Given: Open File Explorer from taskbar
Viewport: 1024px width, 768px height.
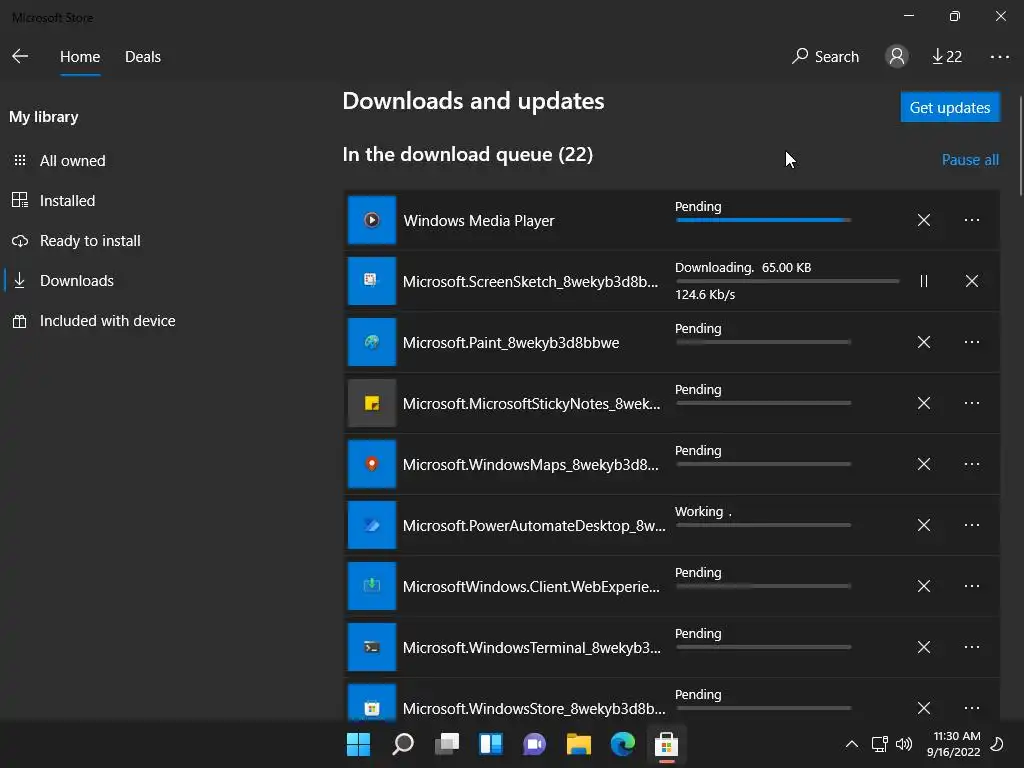Looking at the screenshot, I should tap(579, 744).
